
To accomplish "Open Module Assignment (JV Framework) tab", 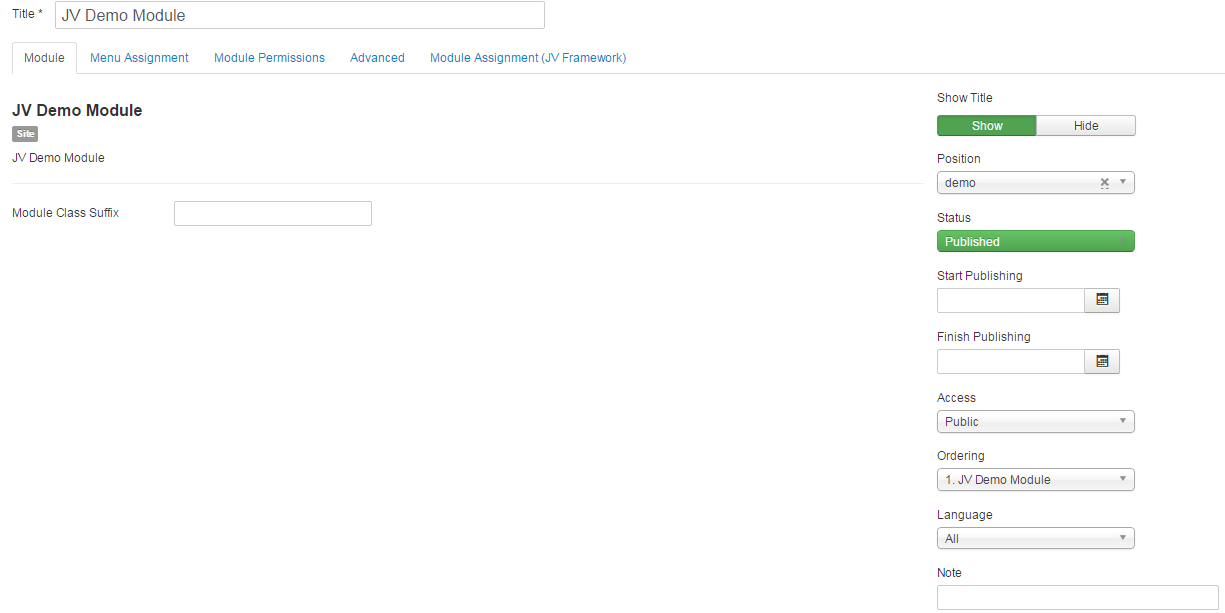I will [x=528, y=58].
